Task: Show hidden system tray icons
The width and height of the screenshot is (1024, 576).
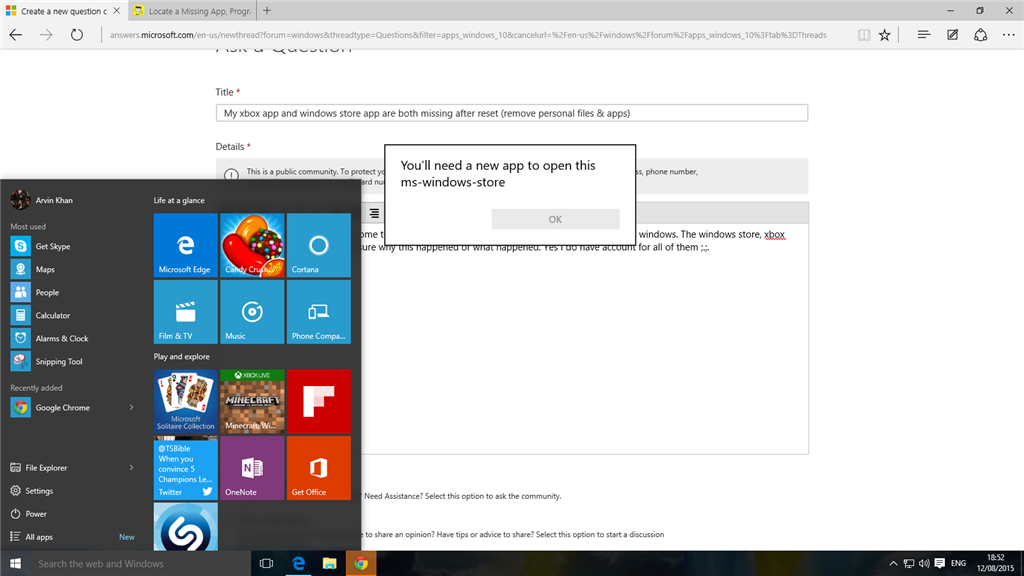Action: point(893,563)
